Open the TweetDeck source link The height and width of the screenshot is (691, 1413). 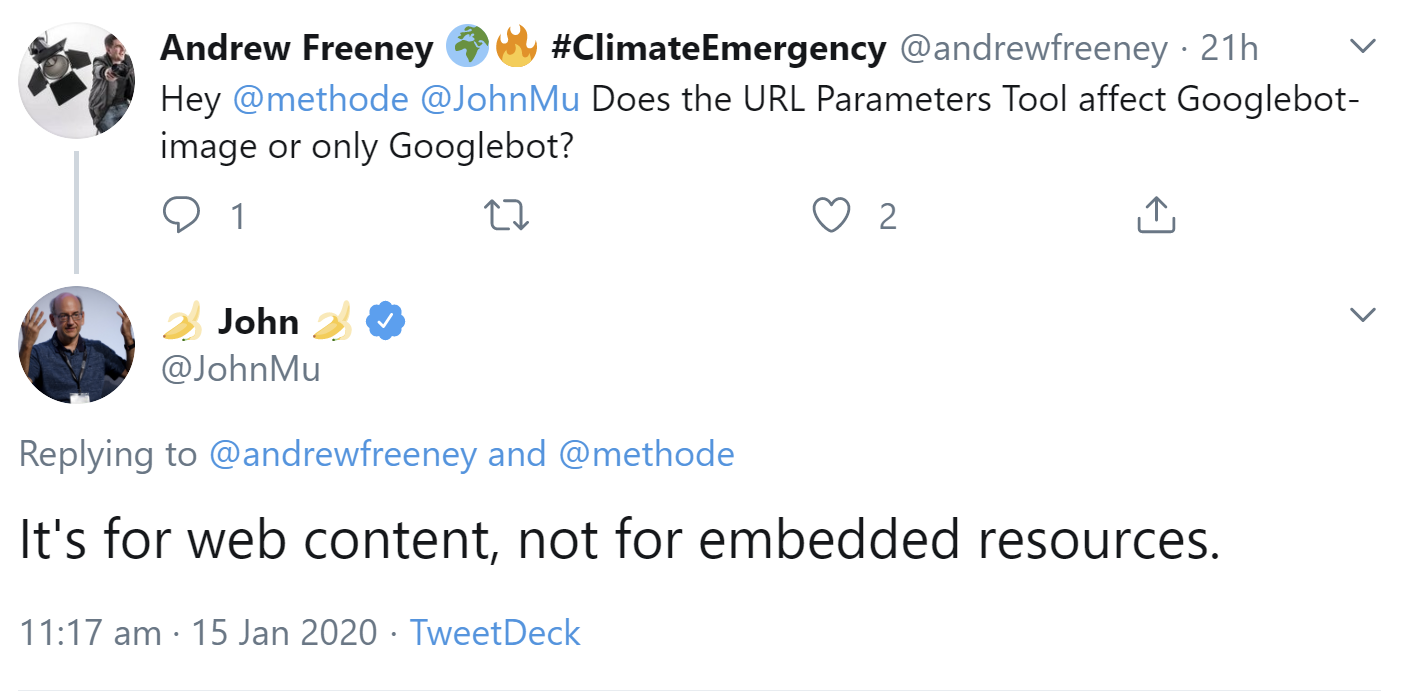click(x=494, y=632)
